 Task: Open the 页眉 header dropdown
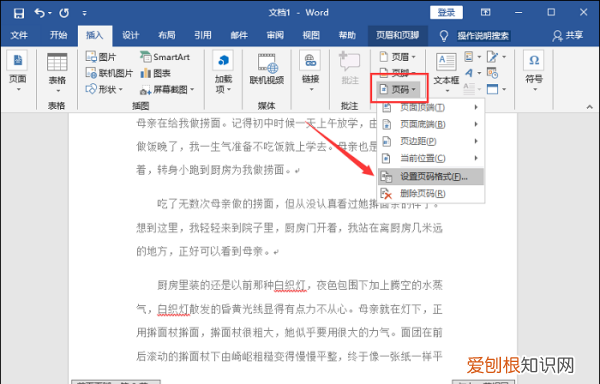(x=398, y=57)
